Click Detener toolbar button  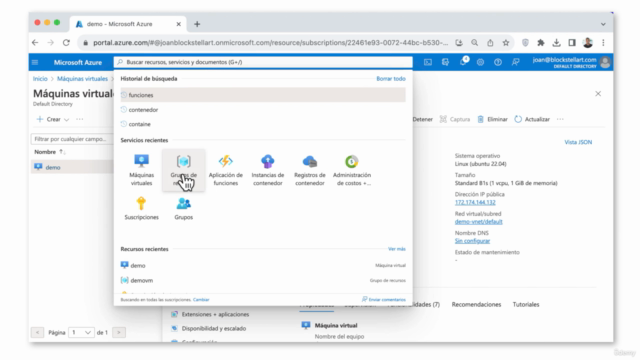[422, 119]
